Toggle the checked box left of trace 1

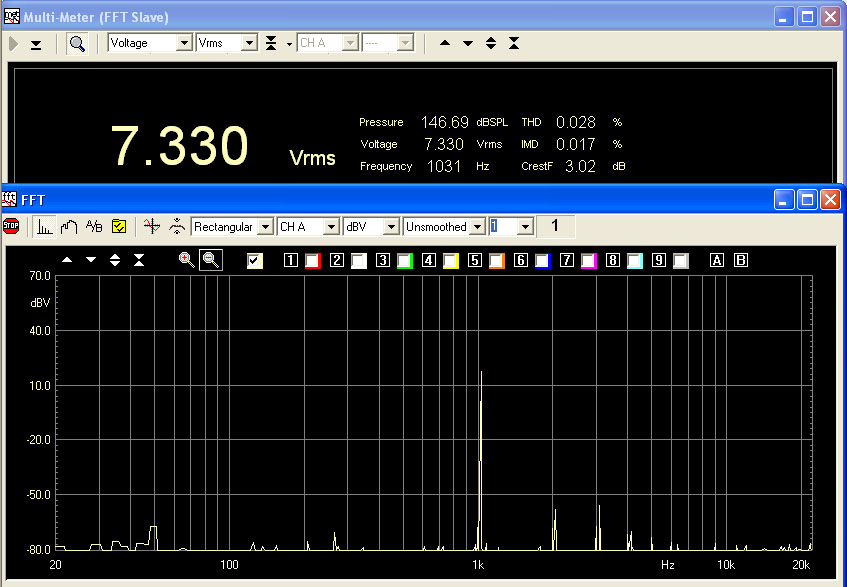pos(255,261)
